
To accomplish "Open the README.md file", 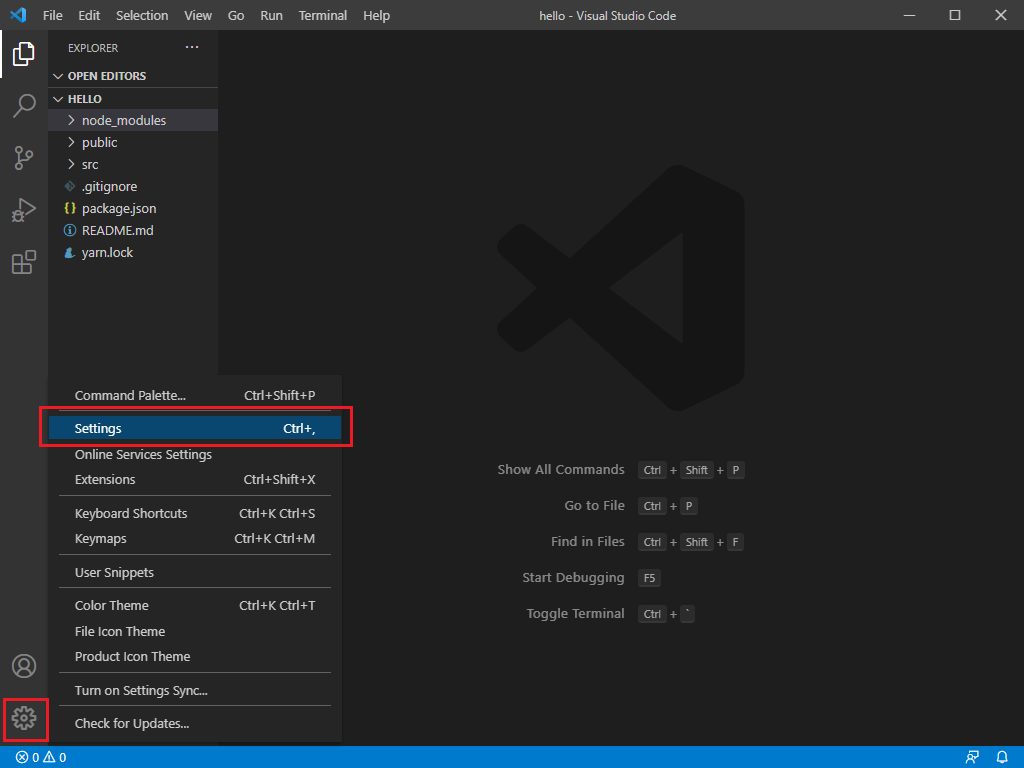I will [133, 231].
